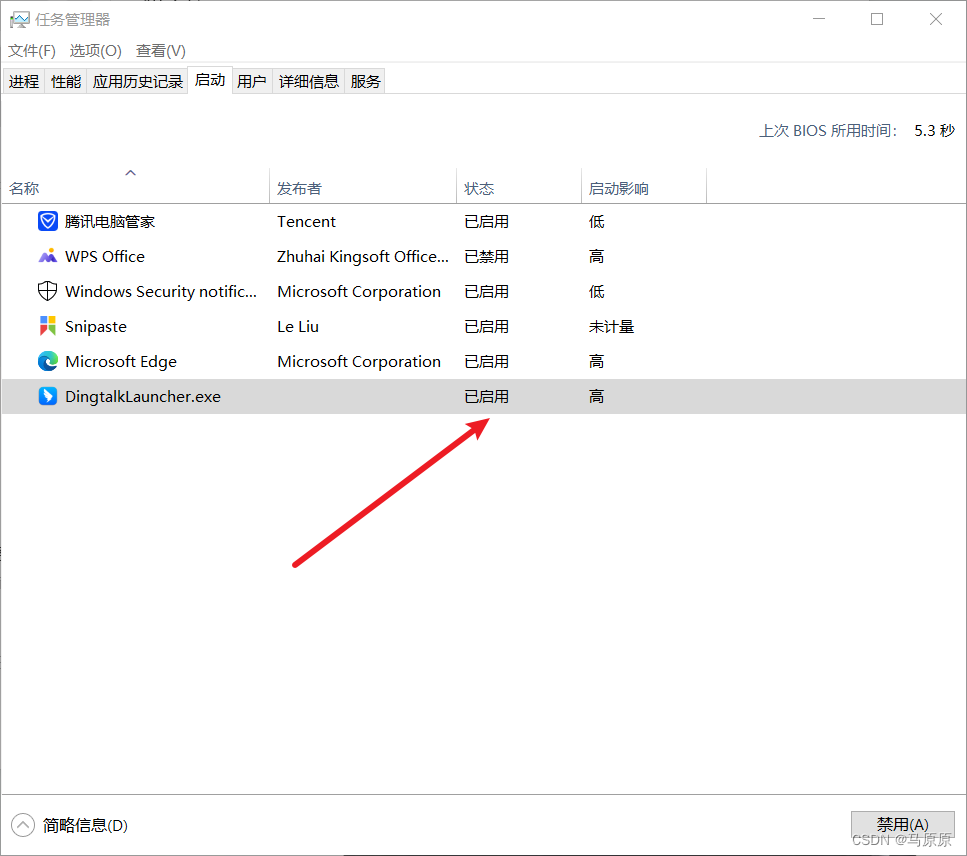Collapse to brief view with 简略信息 arrow icon

[x=23, y=825]
